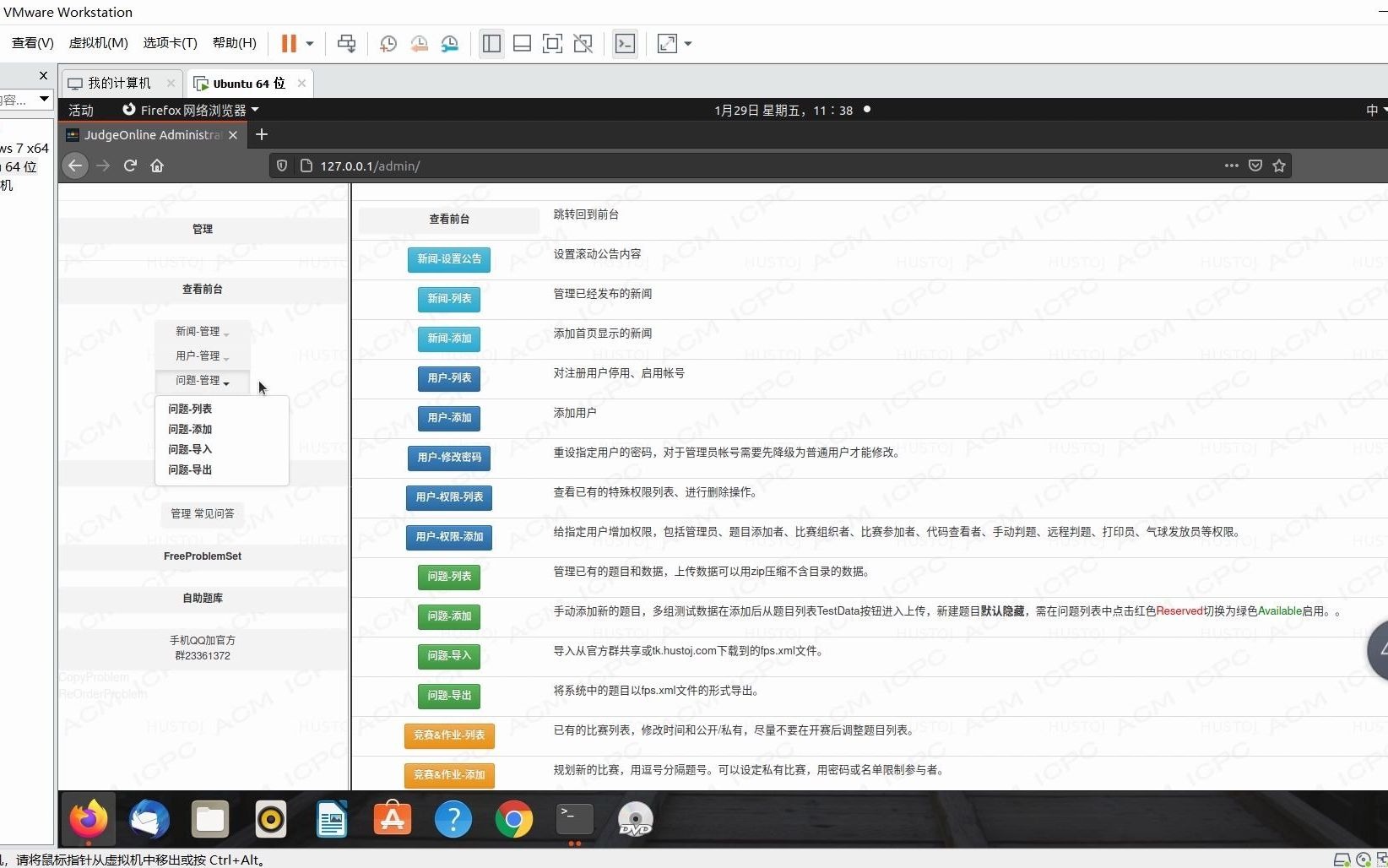This screenshot has height=868, width=1388.
Task: Open the snapshot manager
Action: click(450, 43)
